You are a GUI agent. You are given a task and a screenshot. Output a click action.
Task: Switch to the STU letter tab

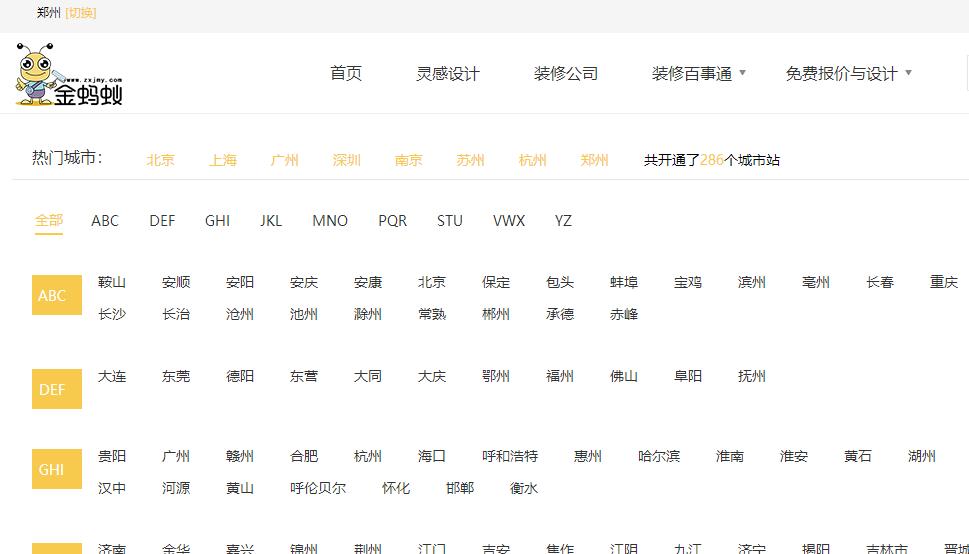coord(450,221)
